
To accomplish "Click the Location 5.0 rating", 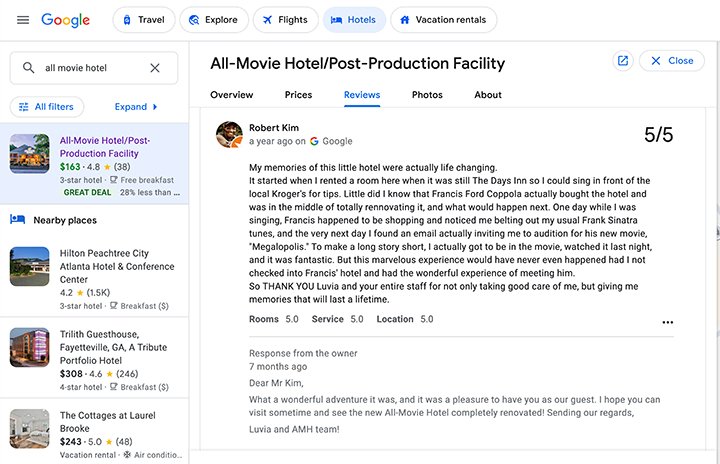I will (x=405, y=319).
